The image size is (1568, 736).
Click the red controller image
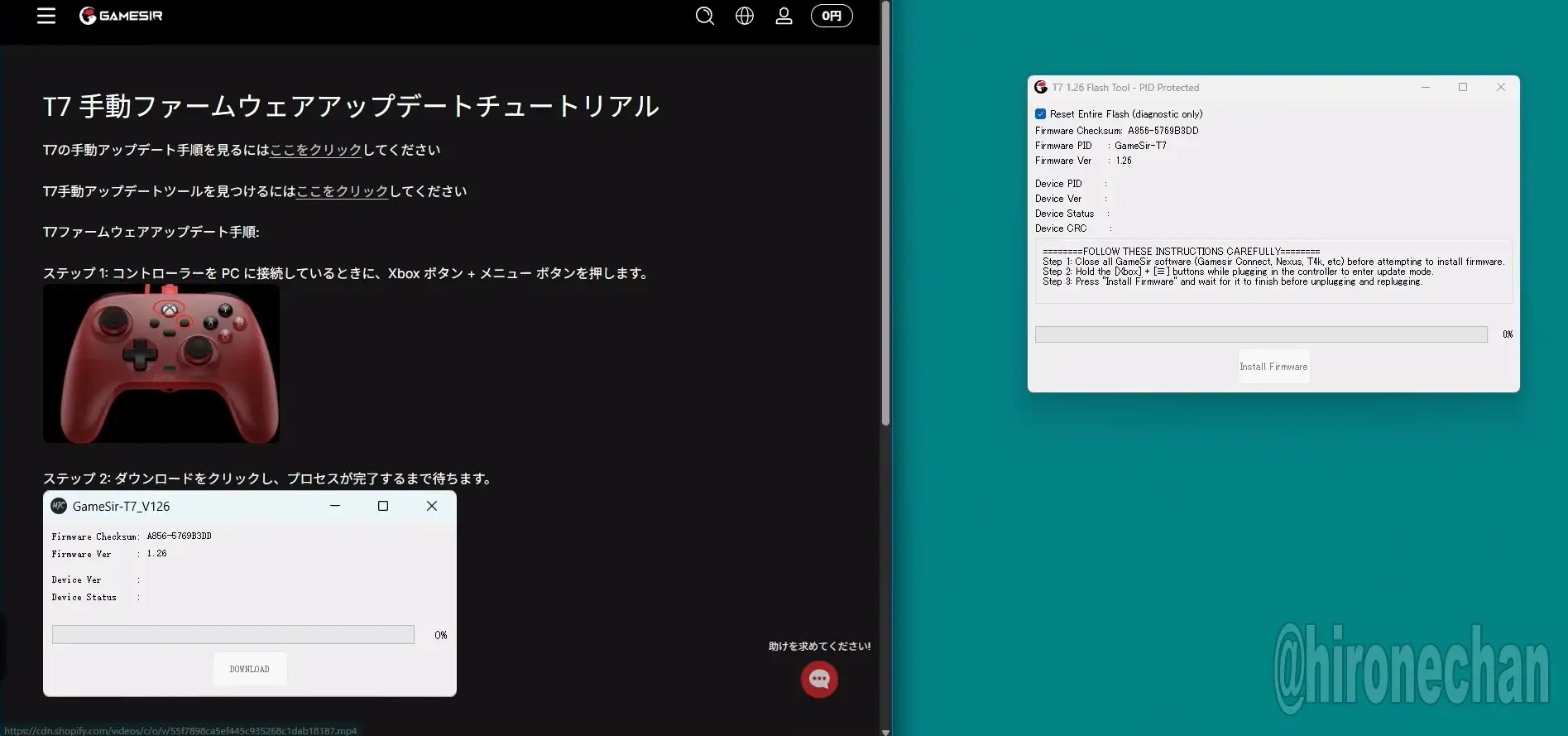pyautogui.click(x=161, y=363)
